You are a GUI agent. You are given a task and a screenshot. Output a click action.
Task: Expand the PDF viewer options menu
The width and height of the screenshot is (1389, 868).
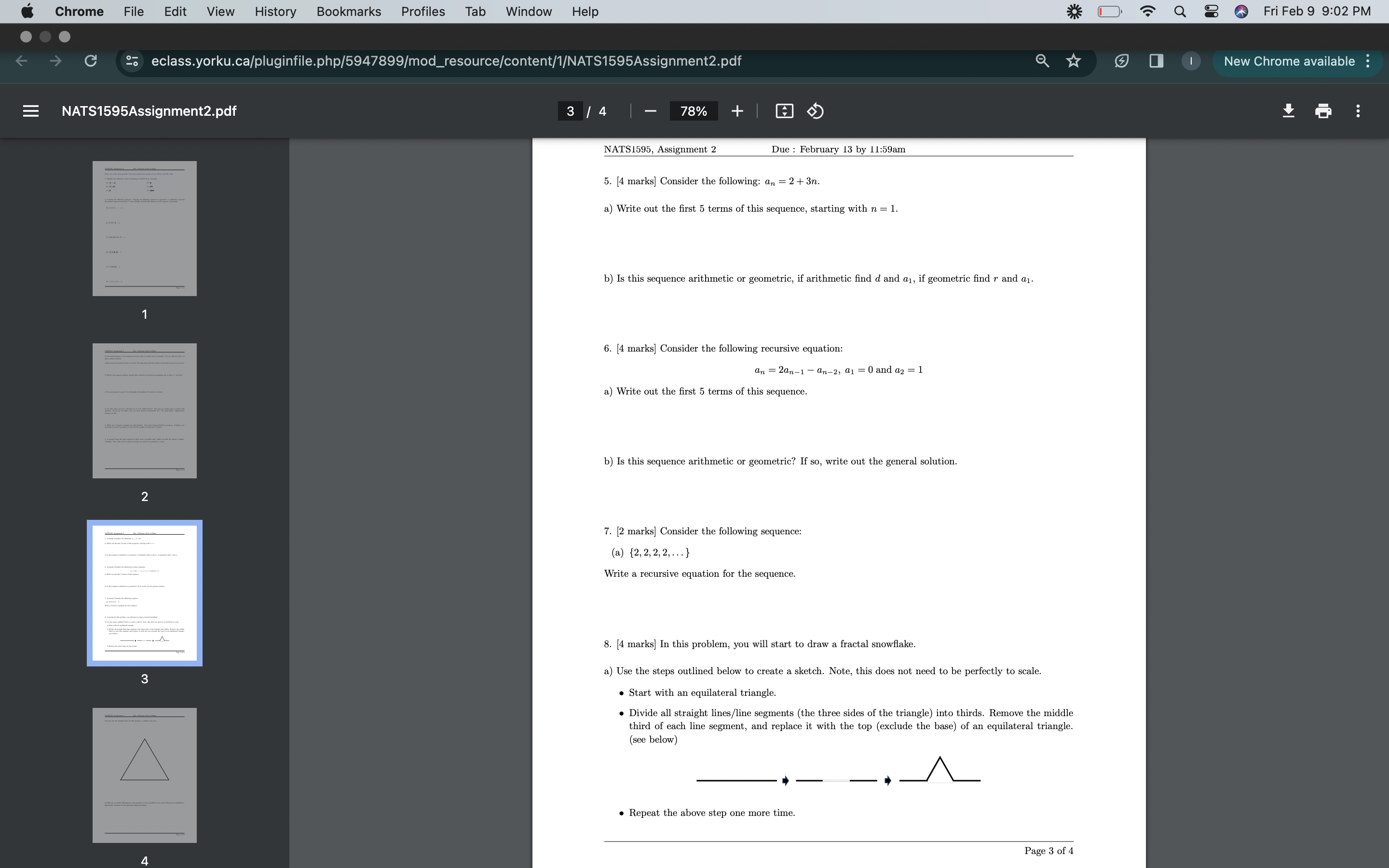click(x=1358, y=111)
